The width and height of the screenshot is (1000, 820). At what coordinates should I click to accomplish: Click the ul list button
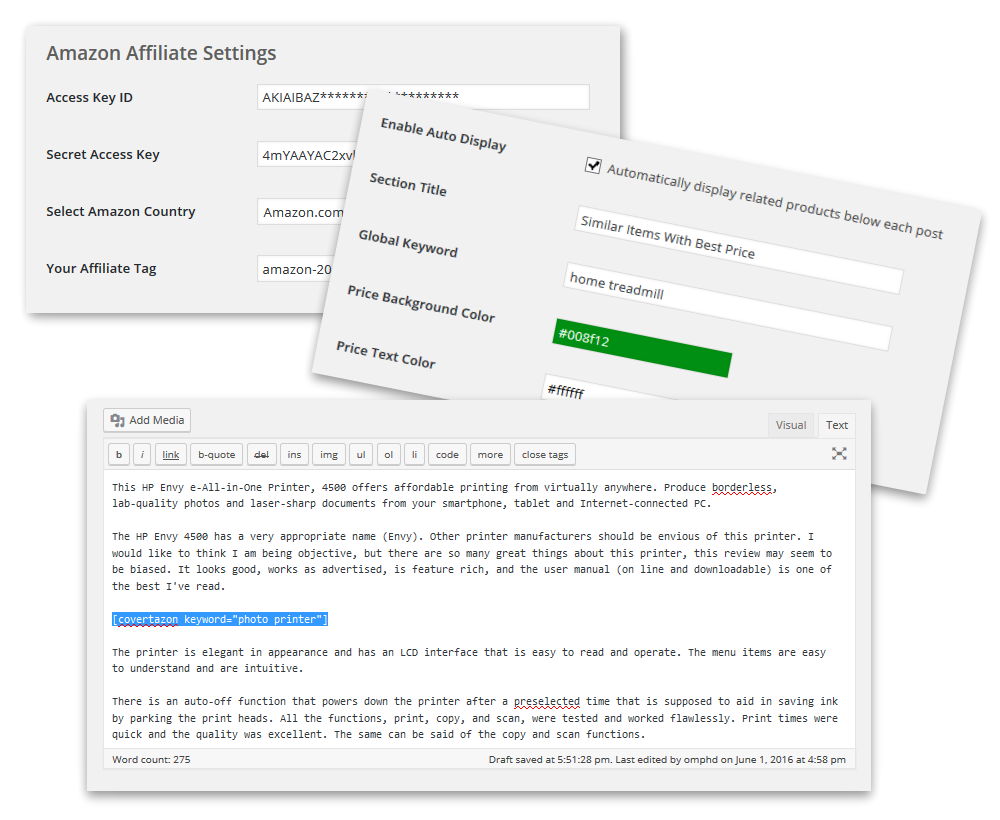point(361,455)
